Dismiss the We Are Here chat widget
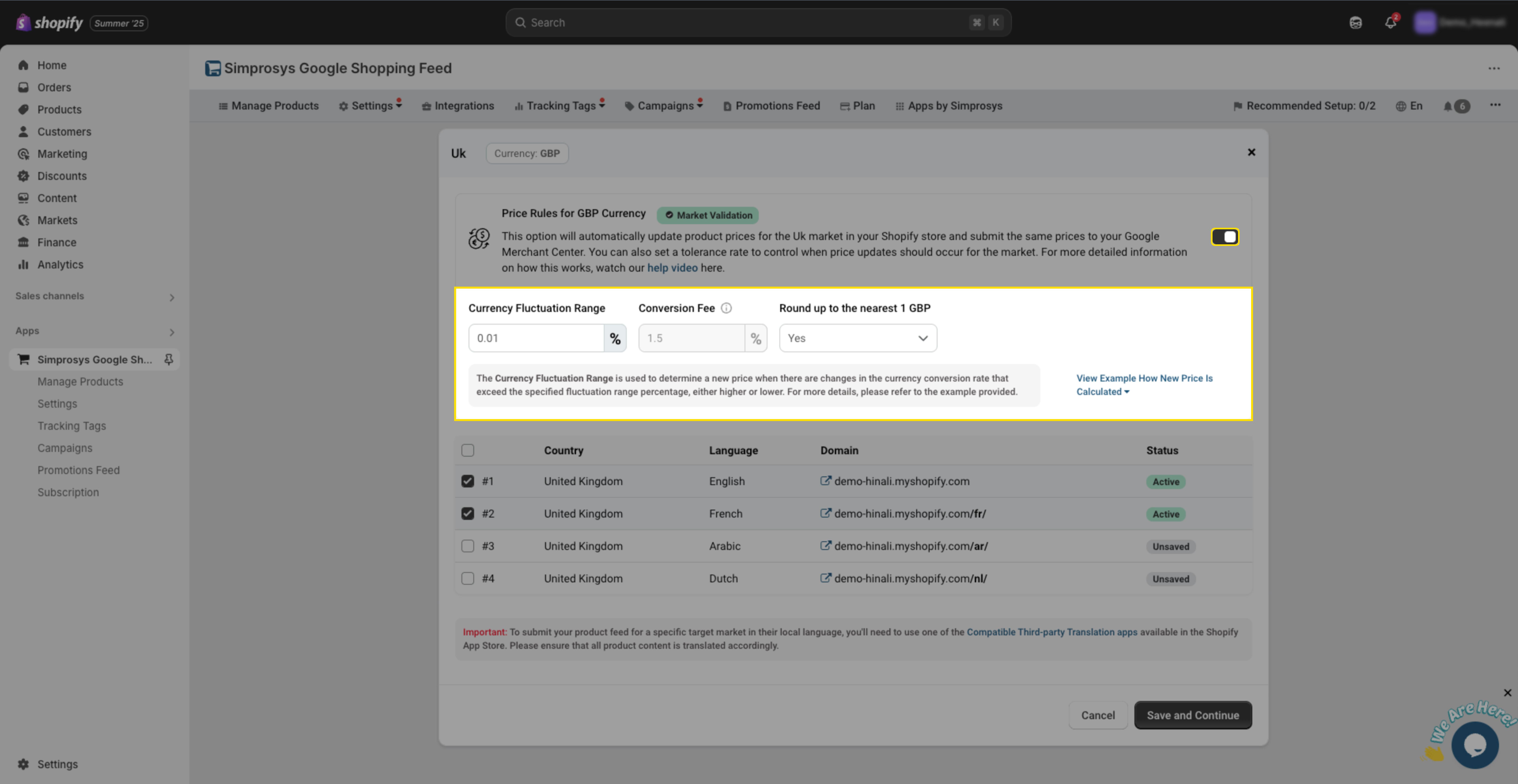Image resolution: width=1518 pixels, height=784 pixels. click(1507, 693)
